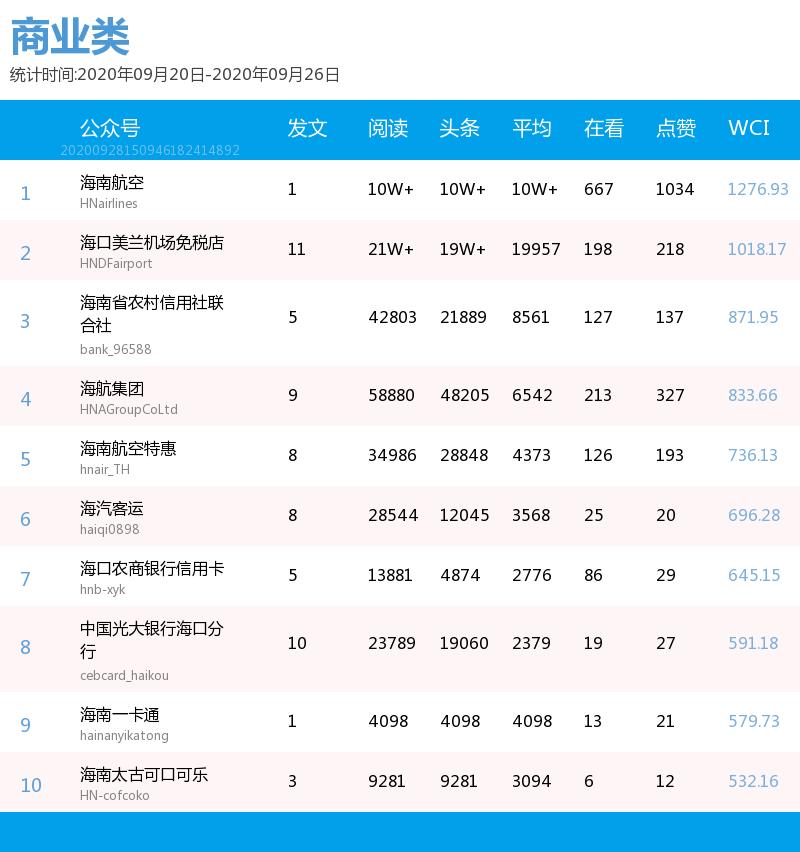The width and height of the screenshot is (800, 852).
Task: Click the rank number 3
Action: [26, 321]
